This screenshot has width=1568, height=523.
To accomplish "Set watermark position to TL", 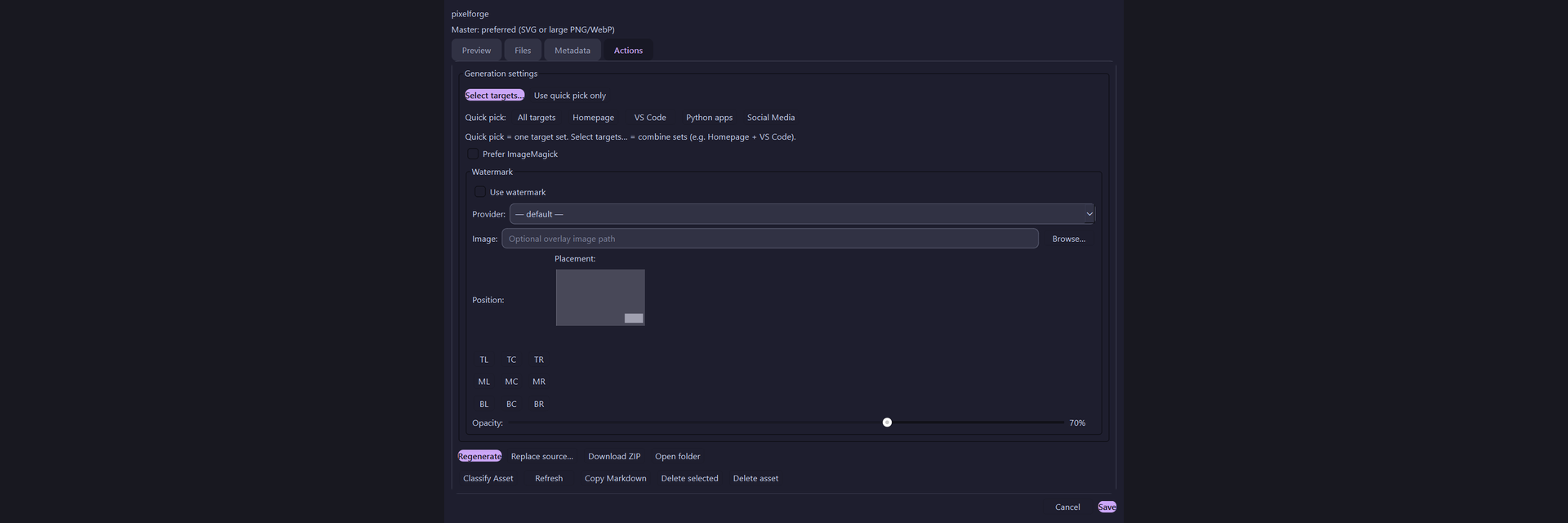I will coord(484,360).
